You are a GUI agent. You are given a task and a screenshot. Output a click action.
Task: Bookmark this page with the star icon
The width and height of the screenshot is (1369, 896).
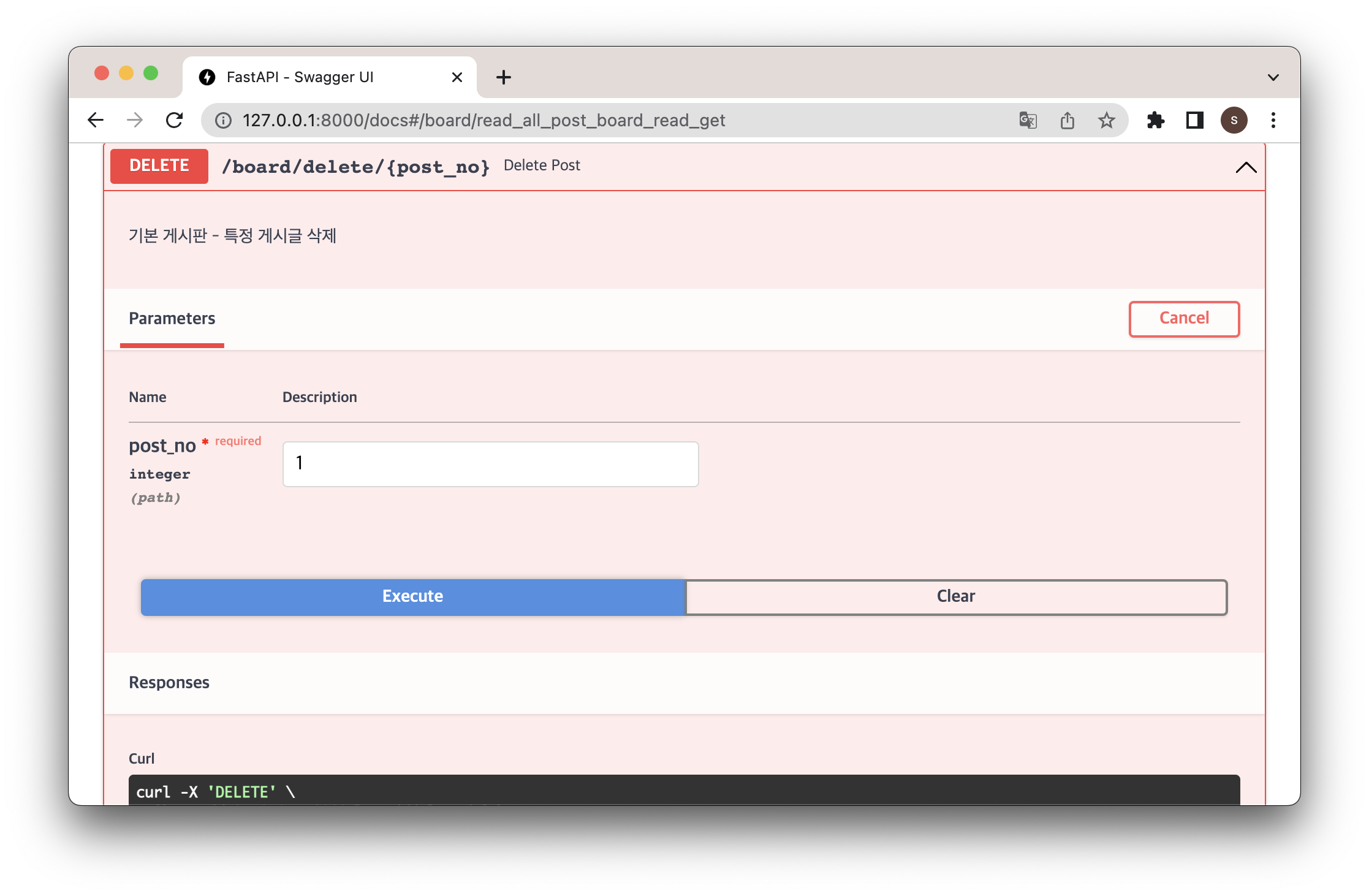(x=1106, y=120)
